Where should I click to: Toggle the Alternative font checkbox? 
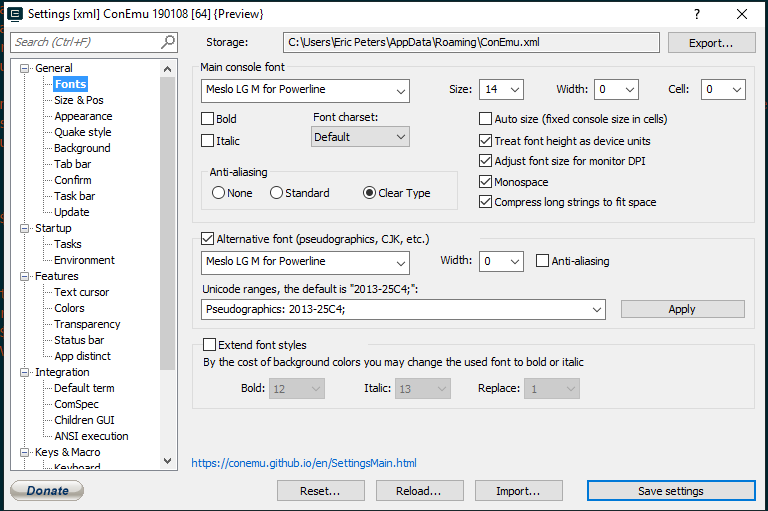[x=208, y=239]
